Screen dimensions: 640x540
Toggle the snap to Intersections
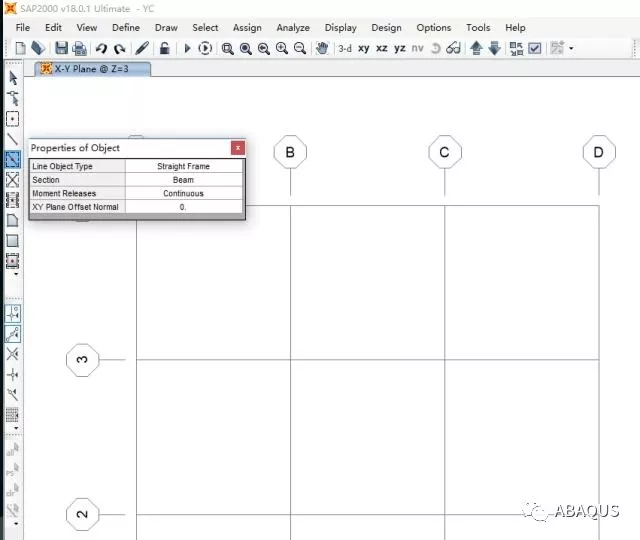(12, 354)
